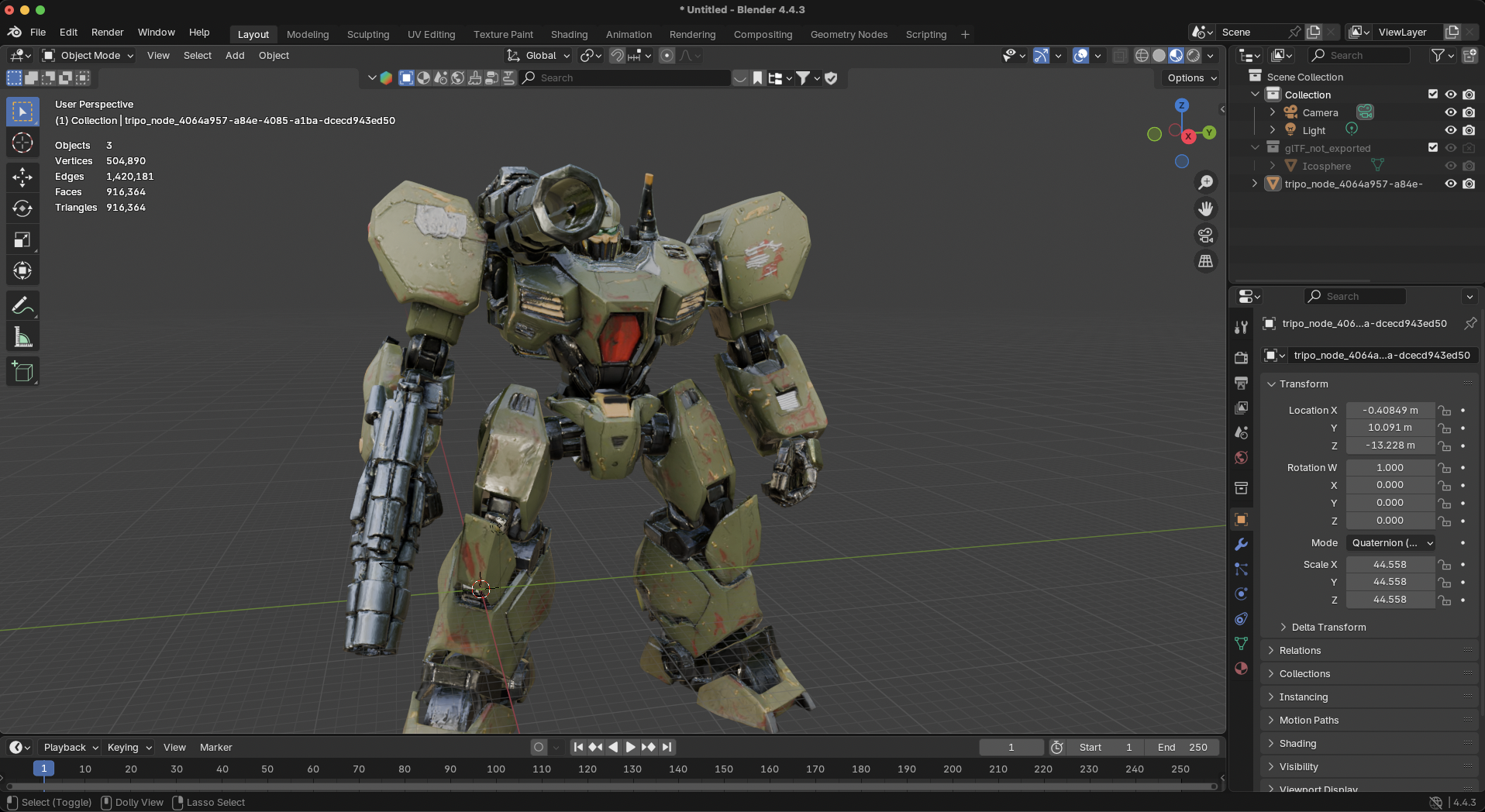Click the Scale X value field
The width and height of the screenshot is (1485, 812).
tap(1389, 564)
